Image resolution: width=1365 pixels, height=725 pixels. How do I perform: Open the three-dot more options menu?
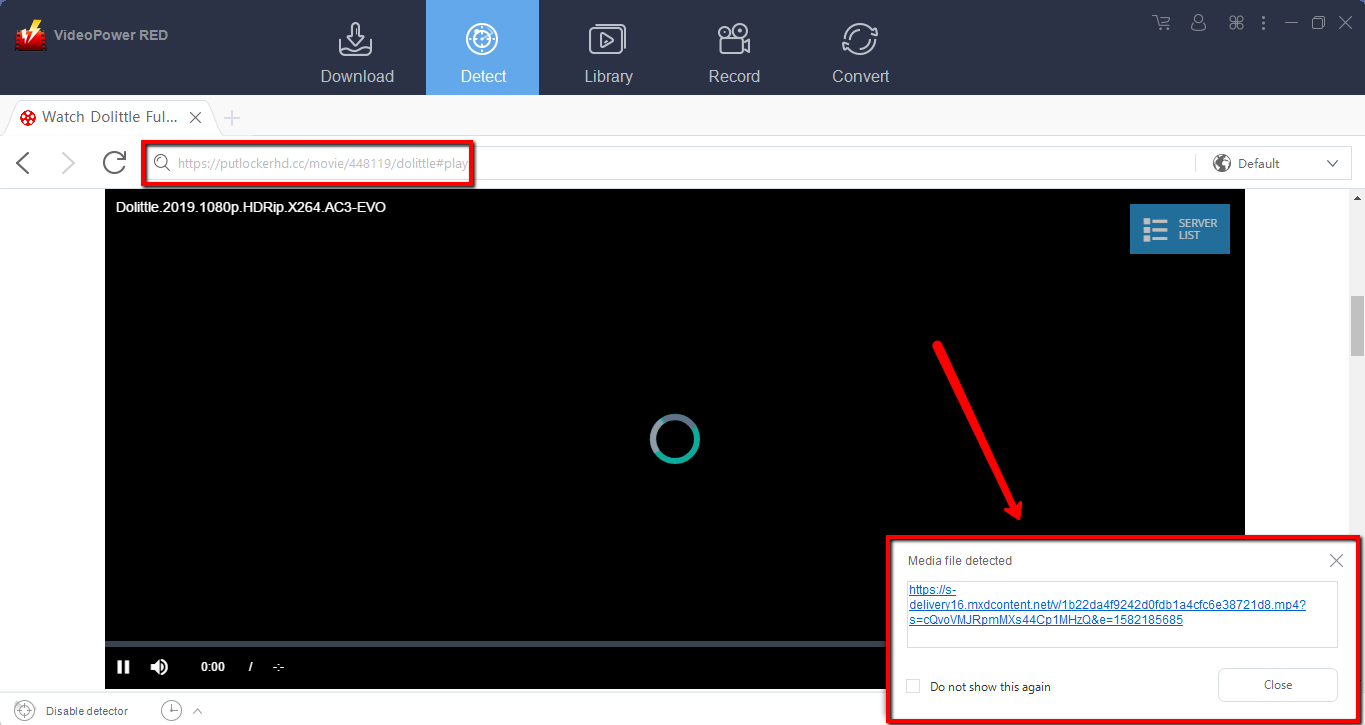point(1264,22)
